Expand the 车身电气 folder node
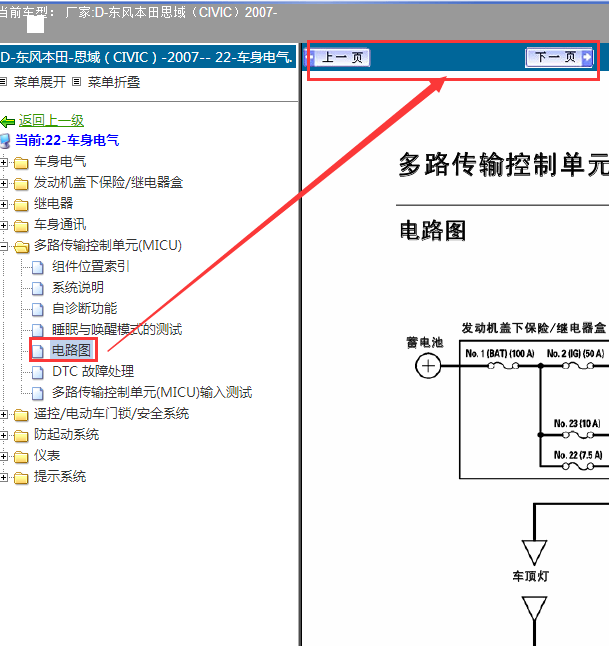Image resolution: width=609 pixels, height=646 pixels. [4, 162]
